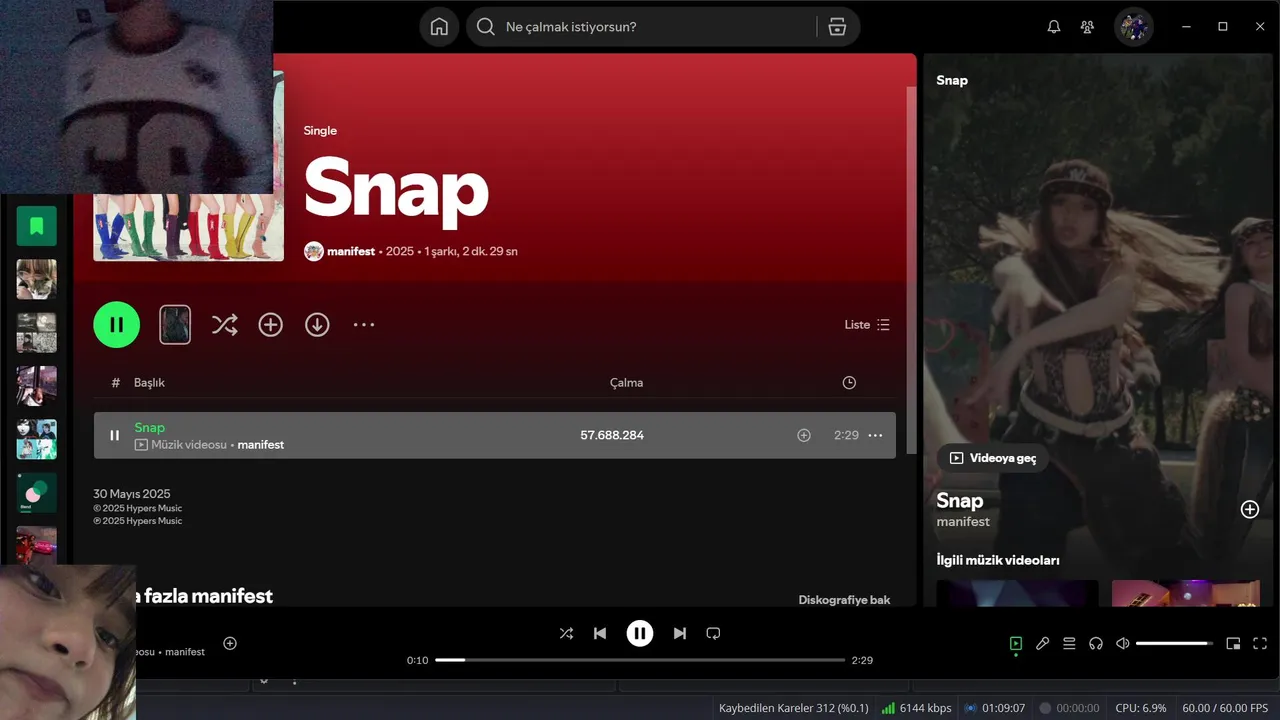Image resolution: width=1280 pixels, height=720 pixels.
Task: Click the video preview thumbnail beside play button
Action: pos(175,324)
